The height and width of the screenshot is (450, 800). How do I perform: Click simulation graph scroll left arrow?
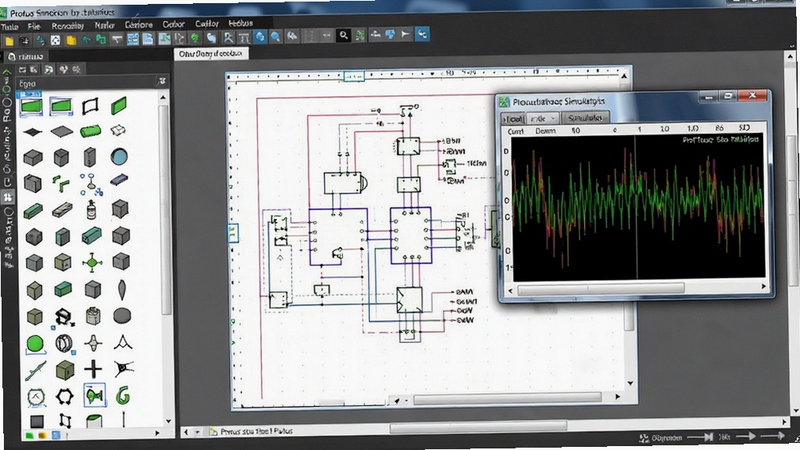click(510, 291)
